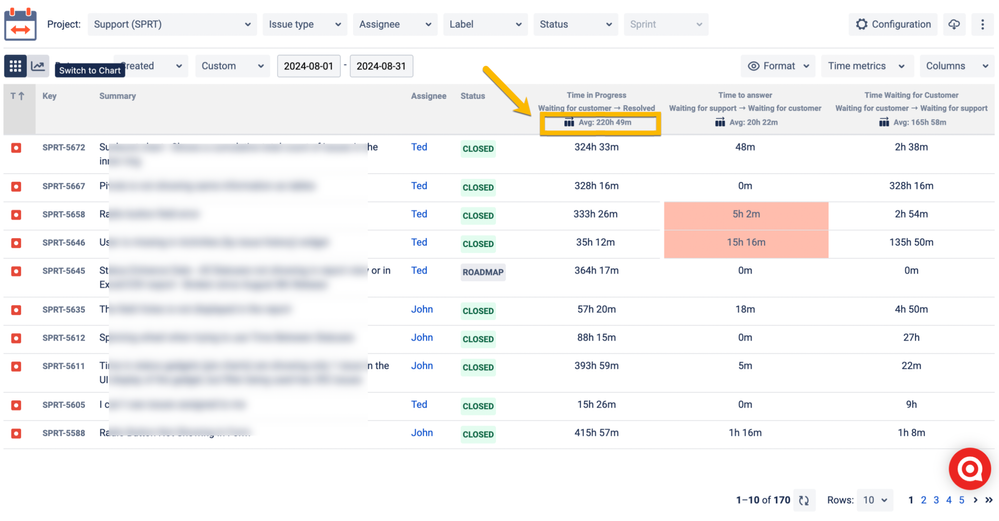
Task: Click the Assignee column header
Action: point(428,96)
